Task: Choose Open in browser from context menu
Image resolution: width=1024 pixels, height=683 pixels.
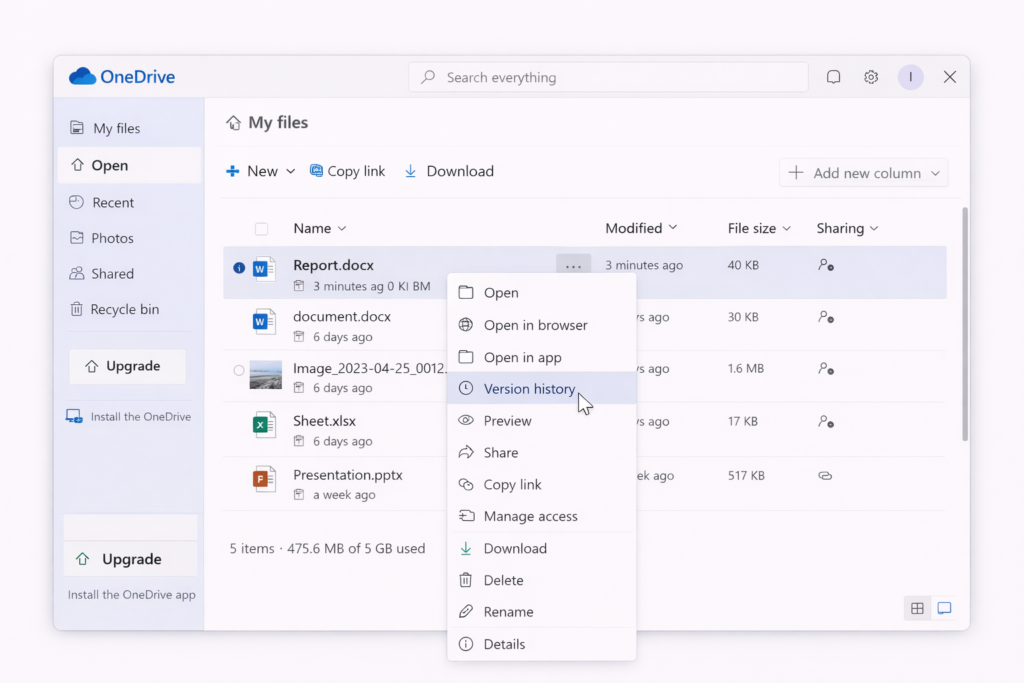Action: pos(541,325)
